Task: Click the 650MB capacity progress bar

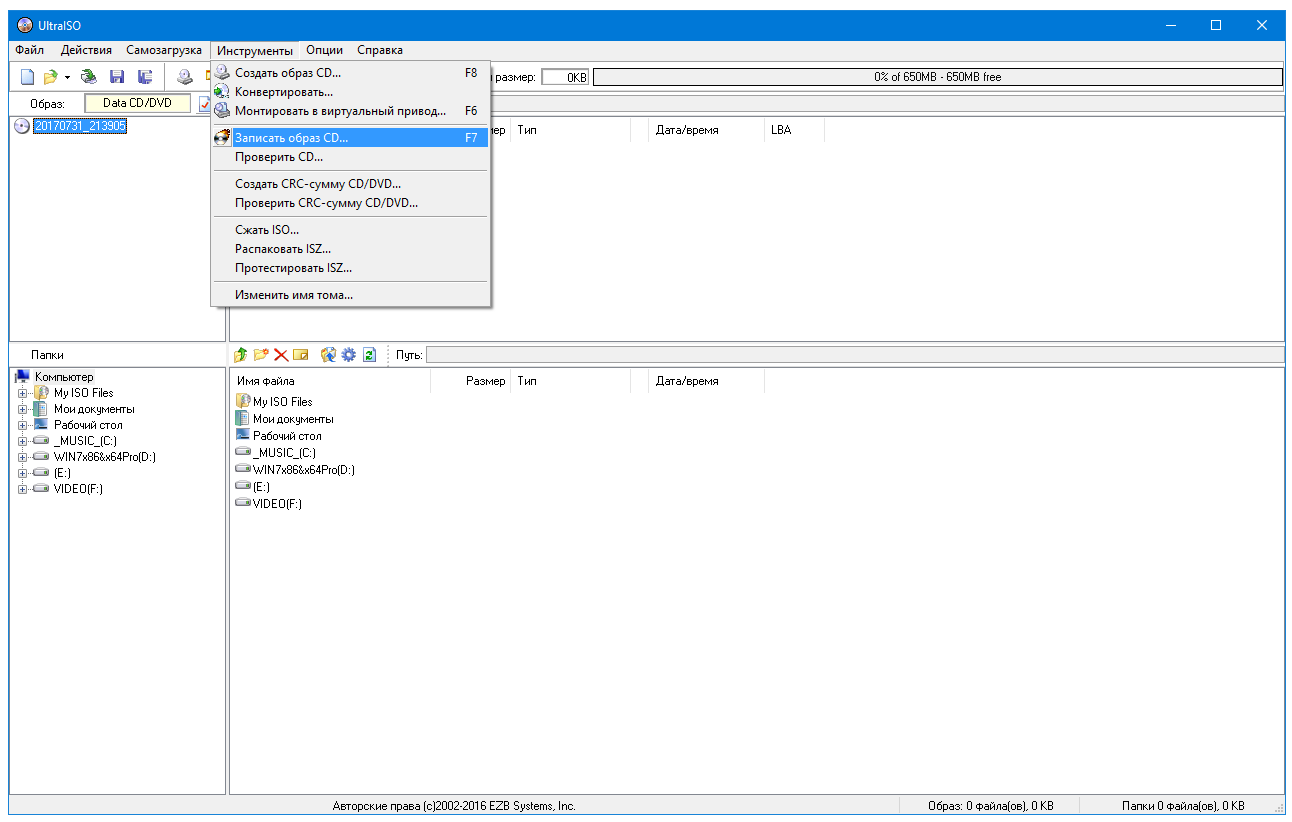Action: click(x=937, y=77)
